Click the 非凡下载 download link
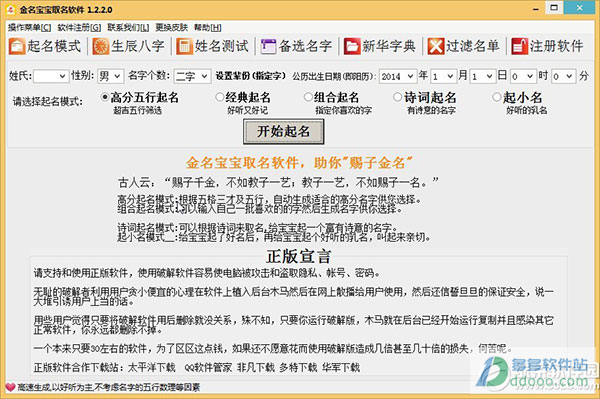 tap(256, 368)
